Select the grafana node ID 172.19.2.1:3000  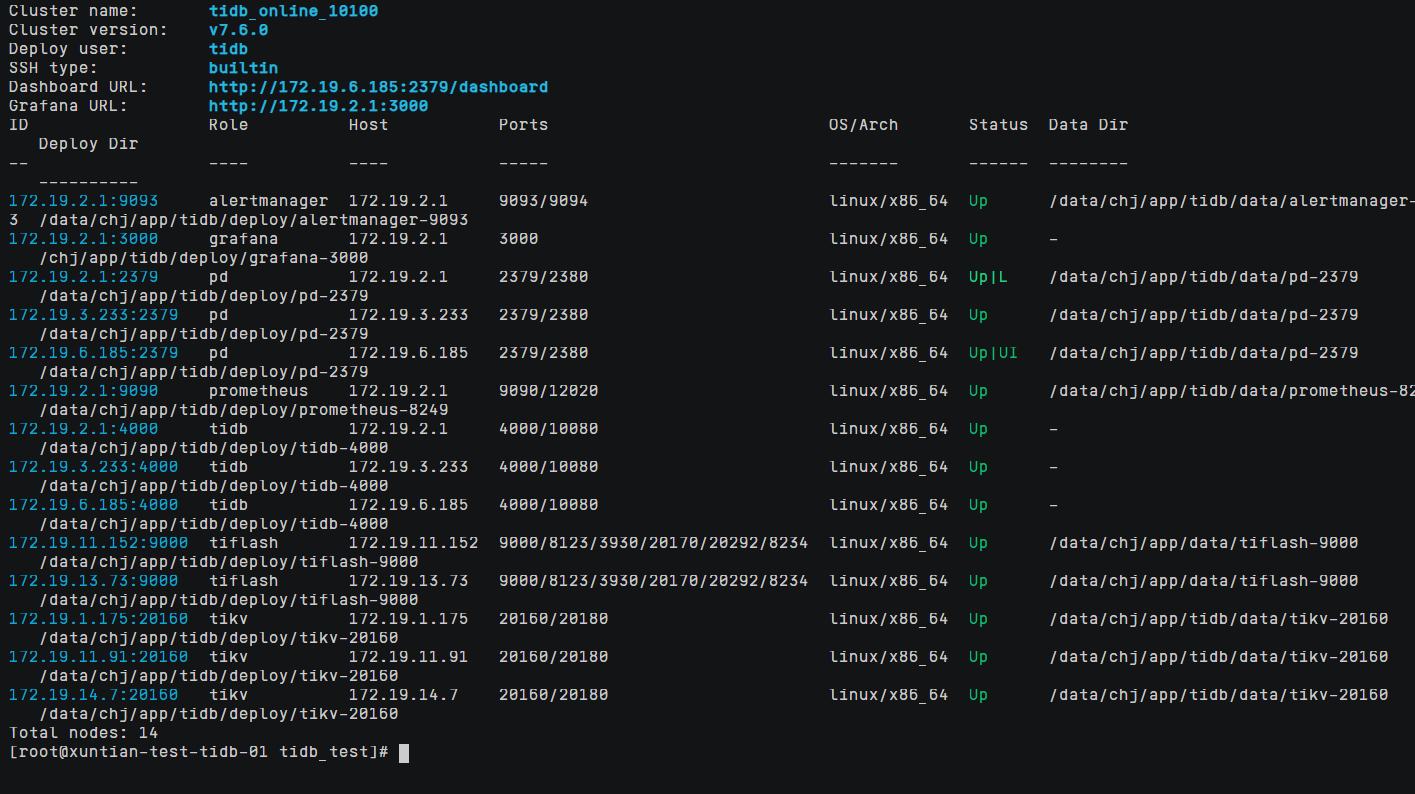pos(83,239)
